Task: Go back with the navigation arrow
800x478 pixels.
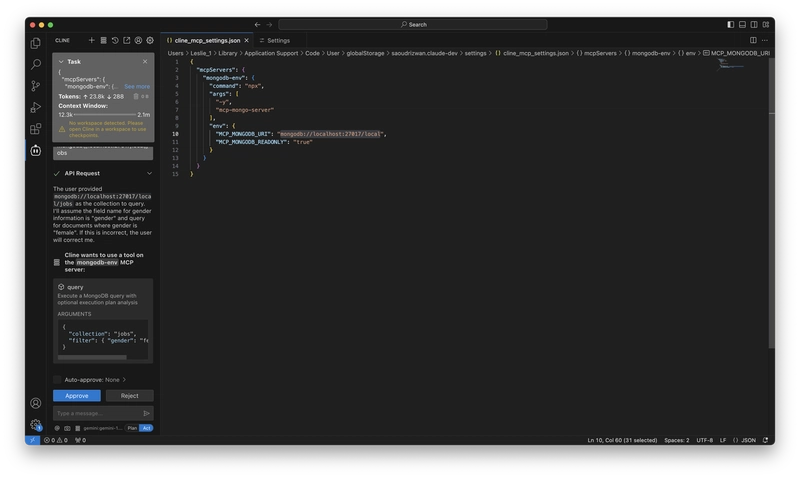Action: pos(258,24)
